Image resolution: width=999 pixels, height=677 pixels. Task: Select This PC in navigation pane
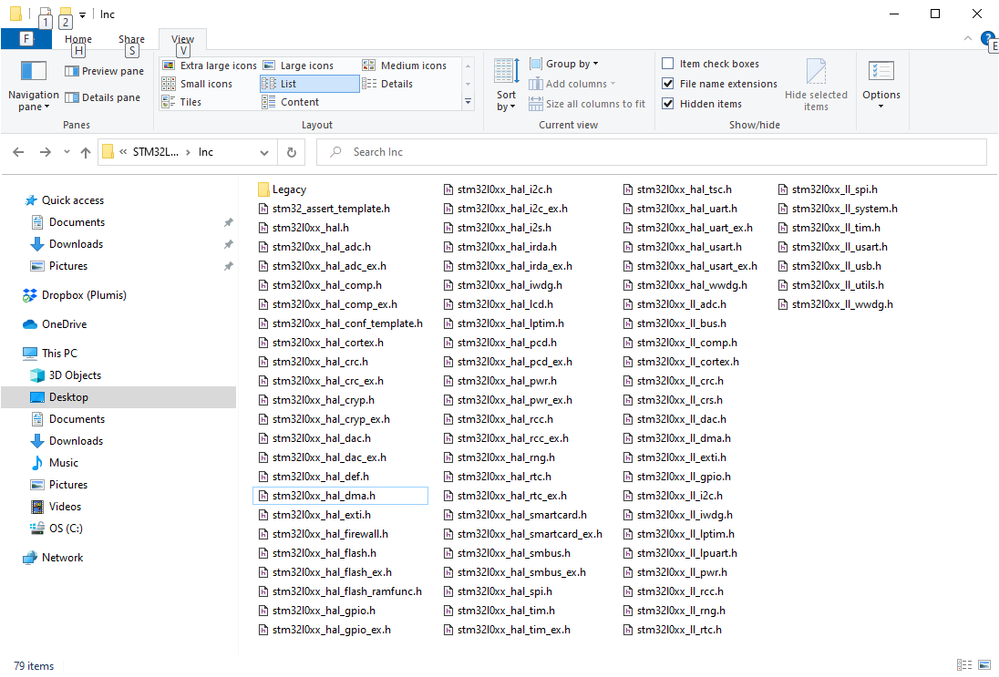click(50, 353)
